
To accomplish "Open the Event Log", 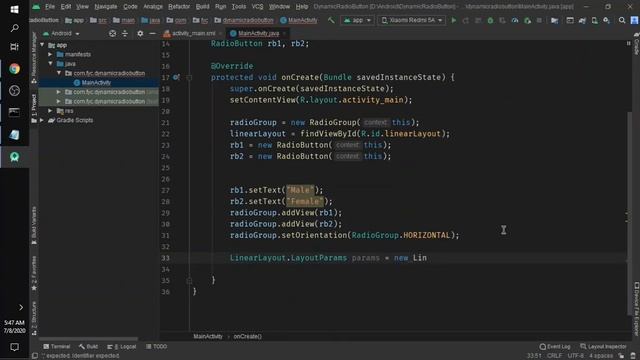I will 555,347.
